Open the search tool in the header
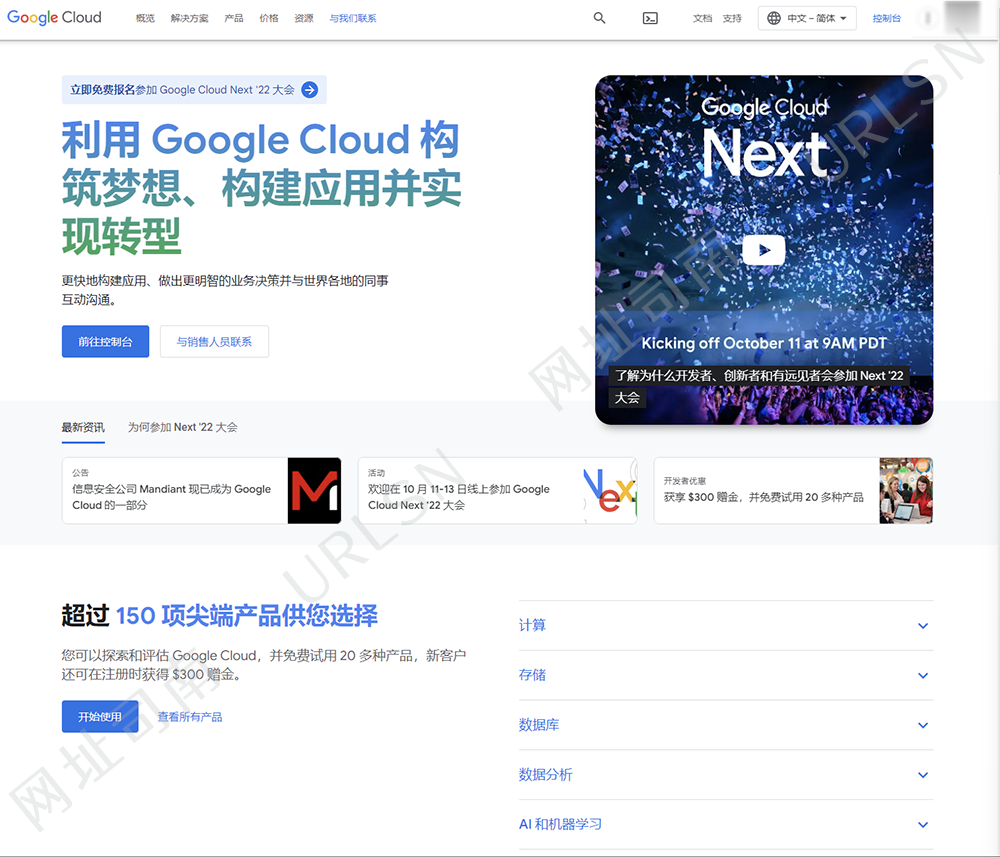This screenshot has width=1000, height=857. pos(599,17)
